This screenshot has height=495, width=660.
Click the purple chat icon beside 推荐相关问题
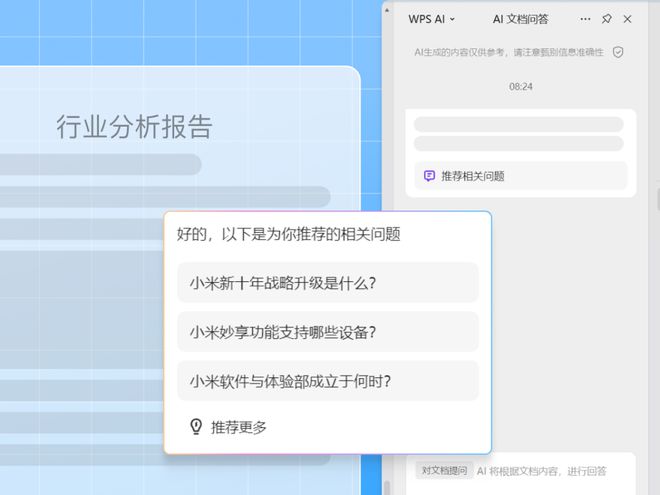point(429,176)
